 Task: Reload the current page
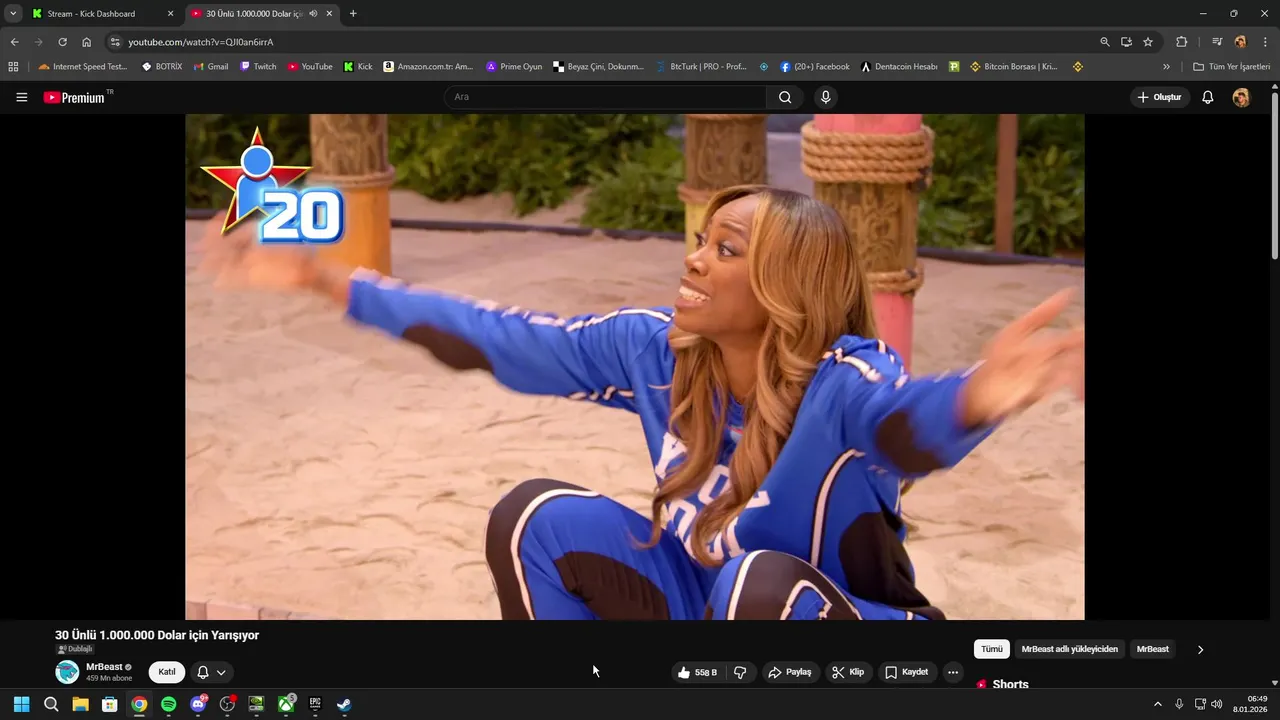[62, 42]
